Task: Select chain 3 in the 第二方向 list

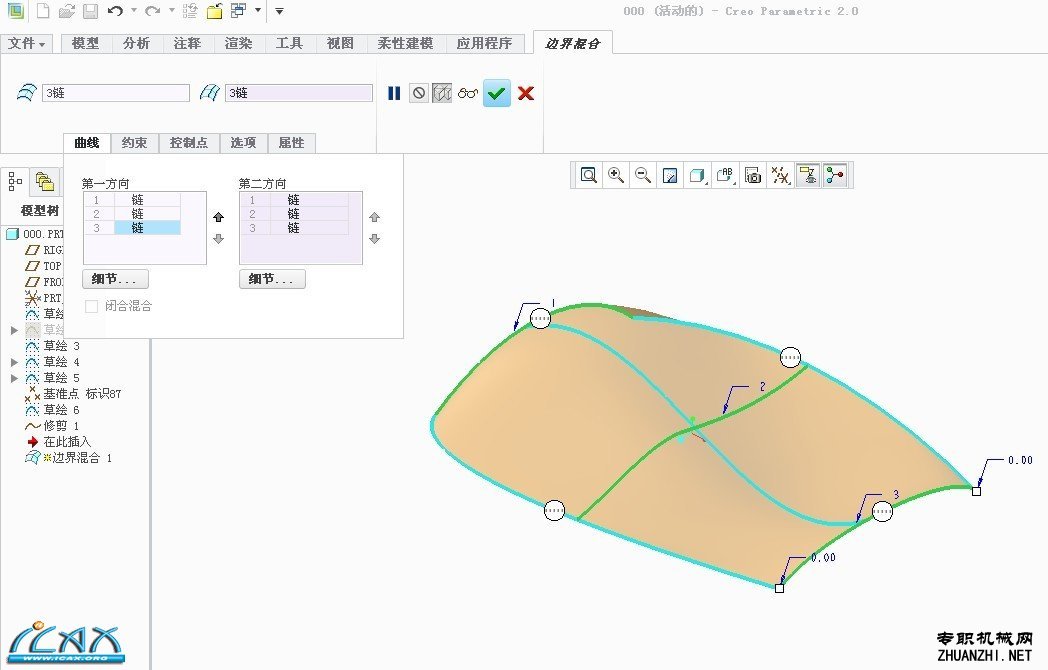Action: [x=294, y=228]
